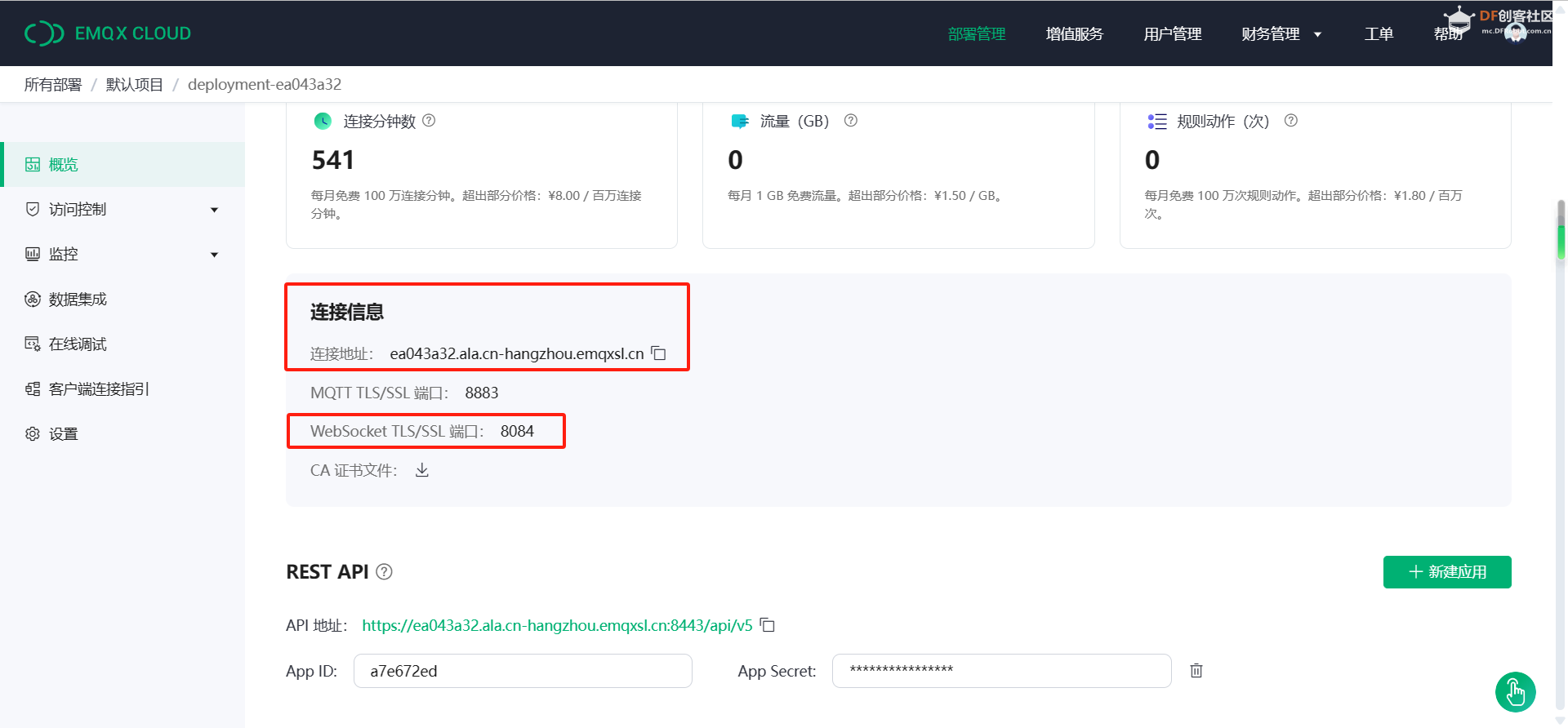Show help for 连接分钟数
Screen dimensions: 1568x728
[x=429, y=121]
